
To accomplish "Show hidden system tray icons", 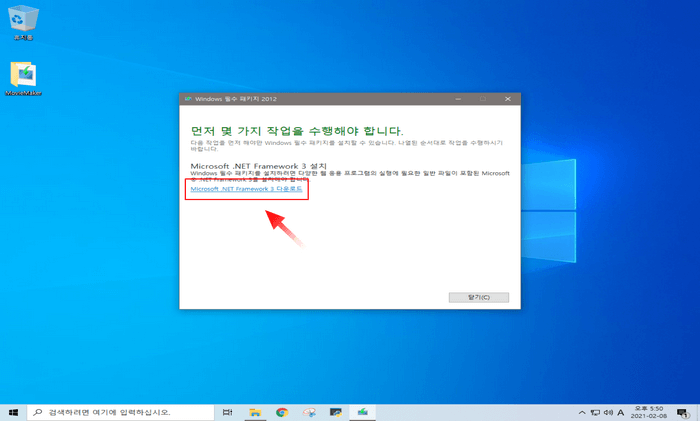I will (582, 413).
